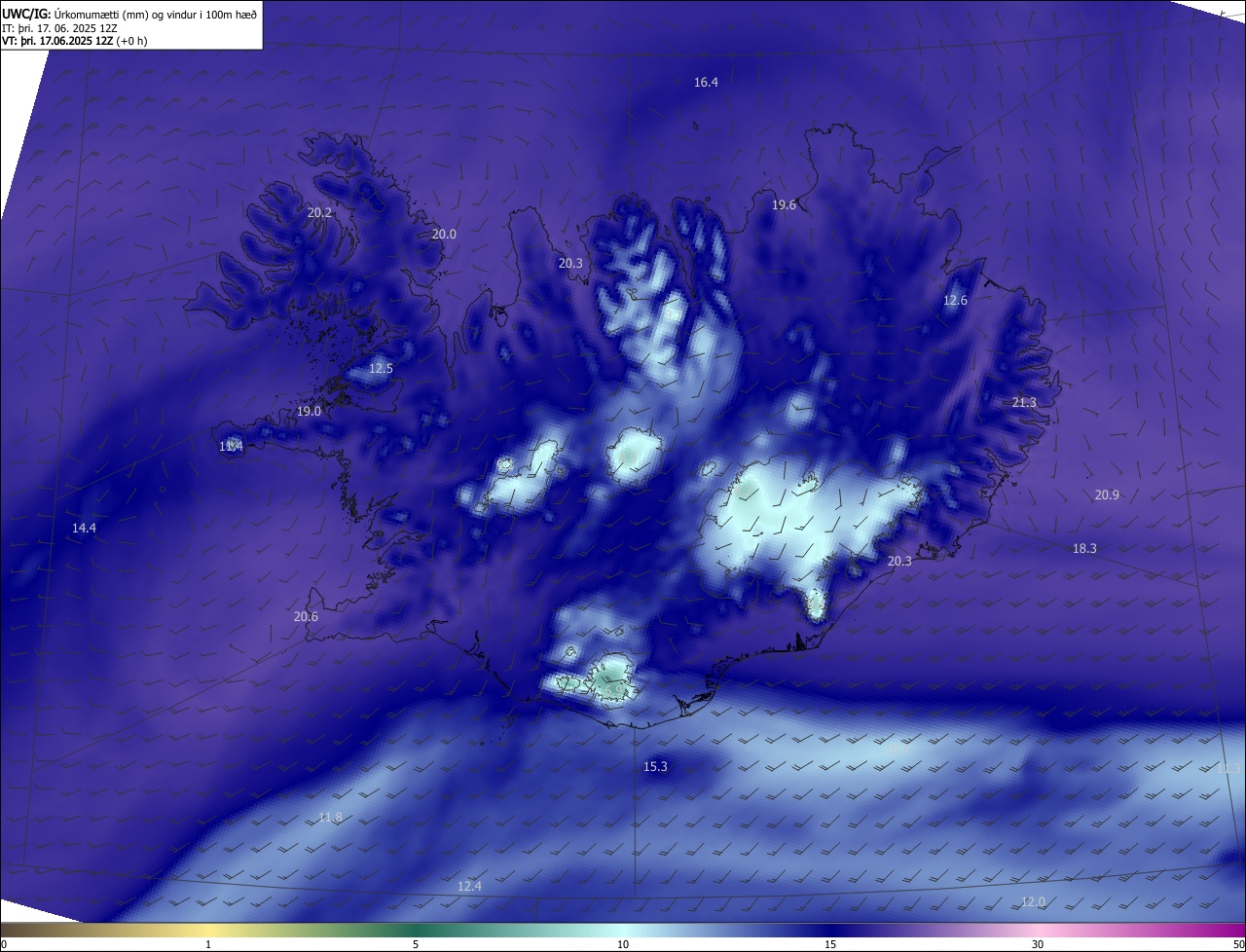Viewport: 1246px width, 952px height.
Task: Click the 19.6 value label
Action: click(x=784, y=204)
